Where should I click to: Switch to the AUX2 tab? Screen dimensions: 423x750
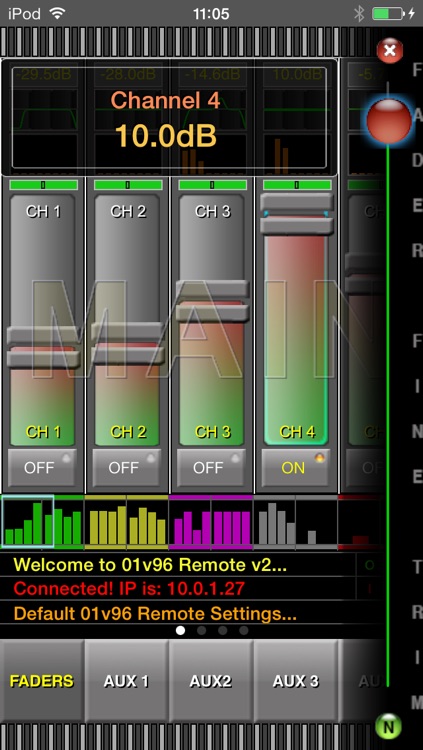point(211,681)
